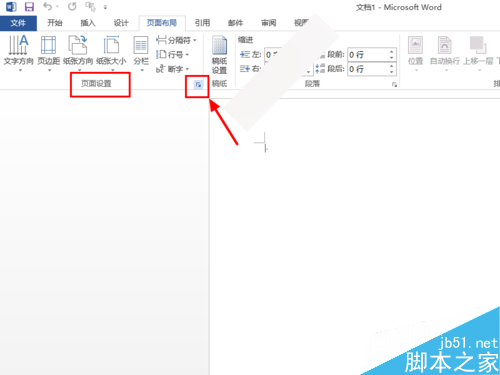Screen dimensions: 500x375
Task: Open the undo history dropdown arrow
Action: pos(57,7)
